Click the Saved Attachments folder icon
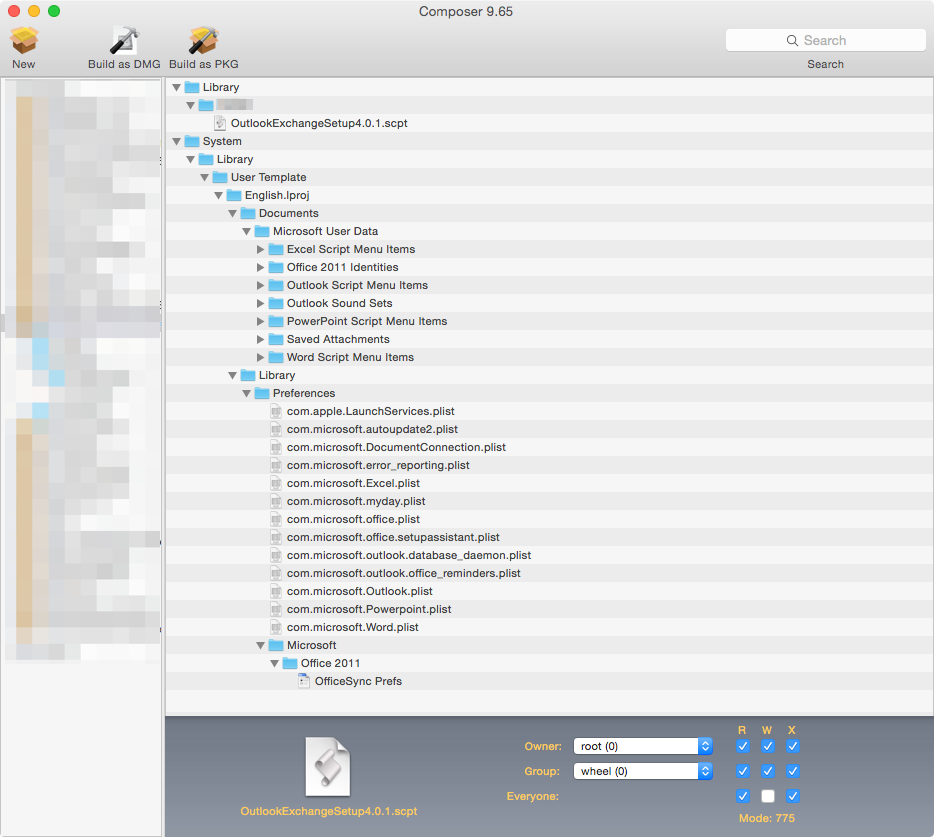Image resolution: width=934 pixels, height=837 pixels. tap(276, 339)
